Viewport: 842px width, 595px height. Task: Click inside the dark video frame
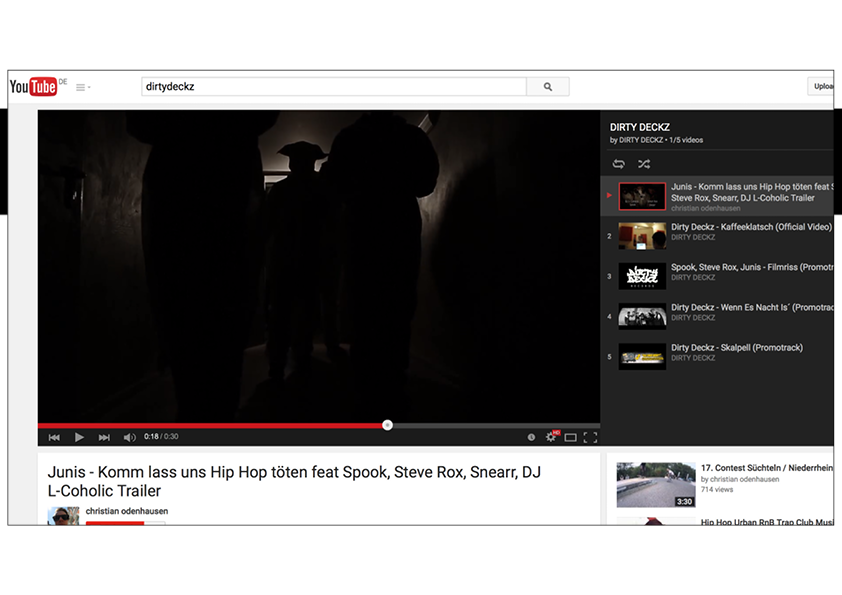coord(319,266)
